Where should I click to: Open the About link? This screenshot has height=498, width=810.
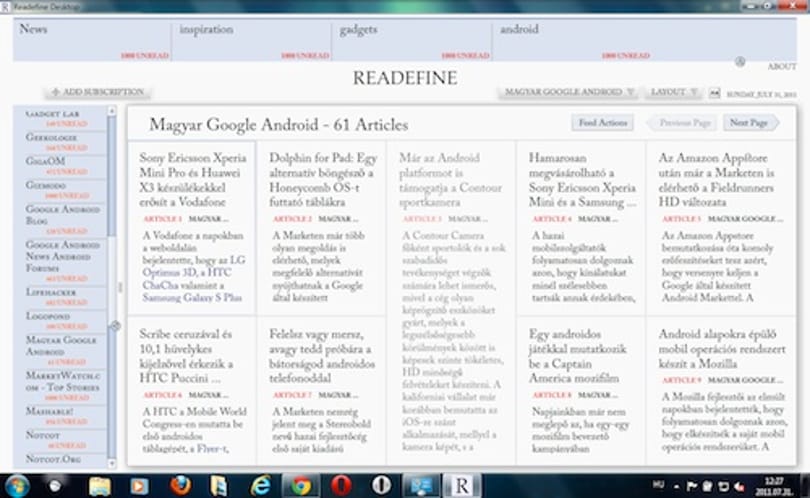(x=781, y=67)
